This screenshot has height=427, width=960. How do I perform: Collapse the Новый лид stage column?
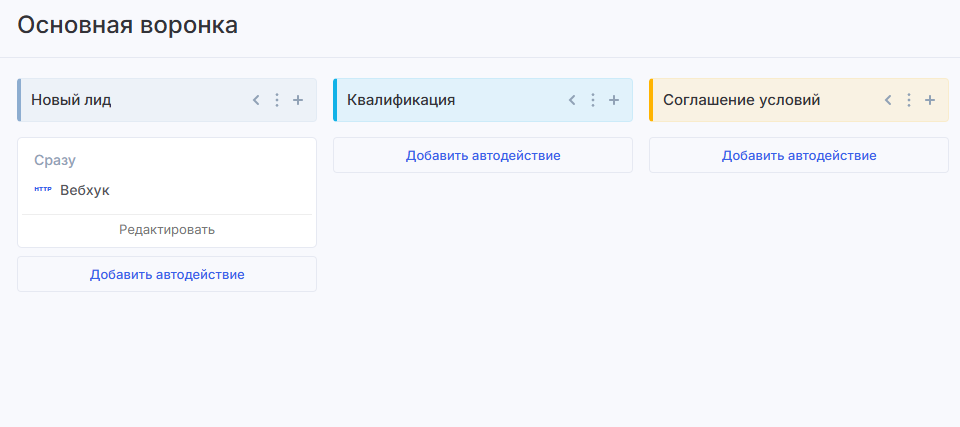click(x=256, y=100)
